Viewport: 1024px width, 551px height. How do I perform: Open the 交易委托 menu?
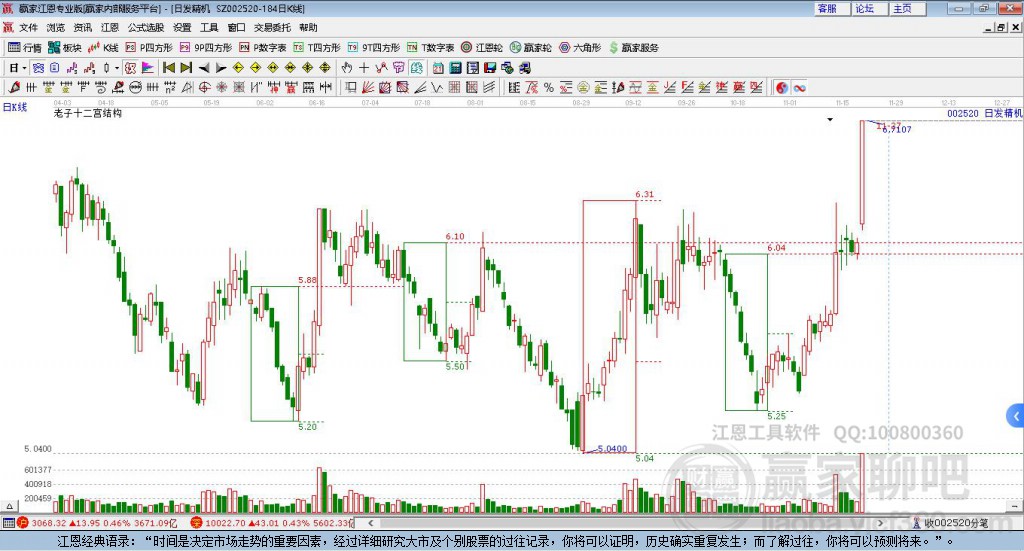pos(272,27)
